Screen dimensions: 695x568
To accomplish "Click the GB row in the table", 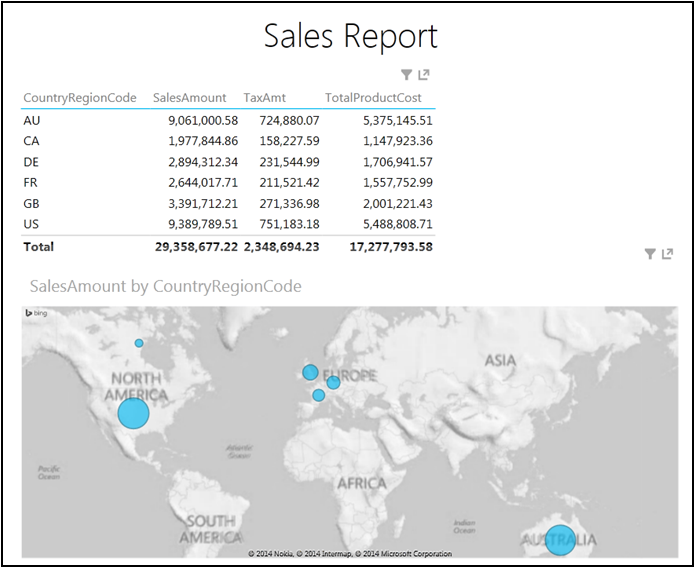I will [31, 203].
